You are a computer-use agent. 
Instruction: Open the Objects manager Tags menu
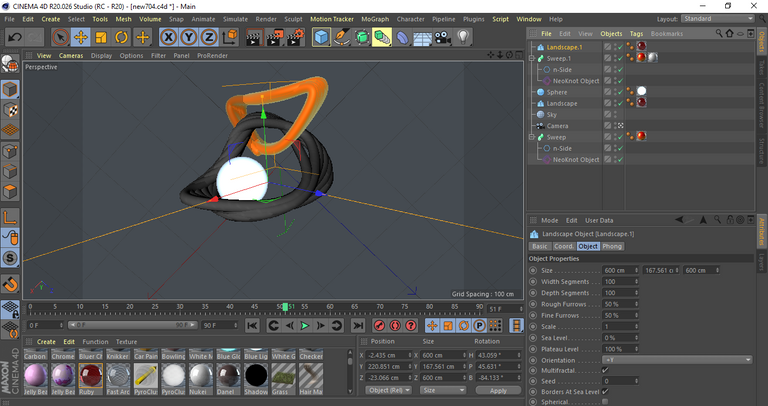(x=636, y=34)
